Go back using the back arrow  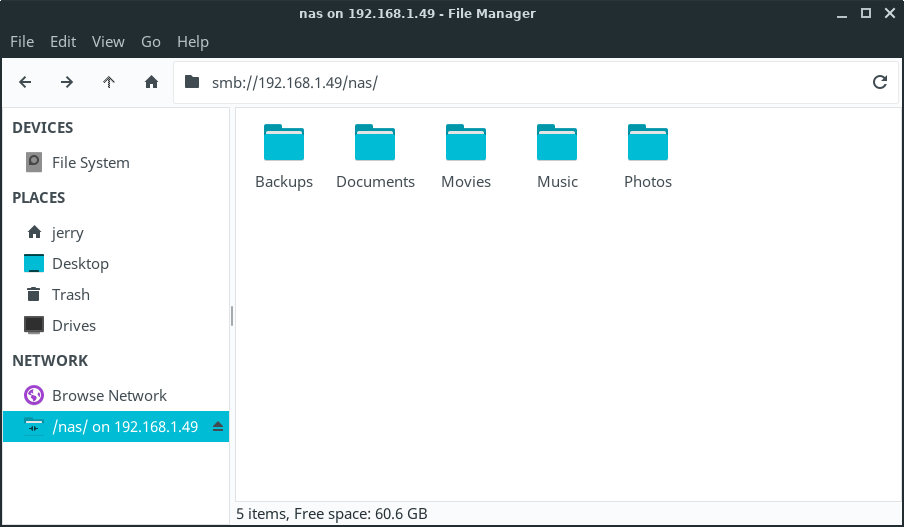click(25, 82)
